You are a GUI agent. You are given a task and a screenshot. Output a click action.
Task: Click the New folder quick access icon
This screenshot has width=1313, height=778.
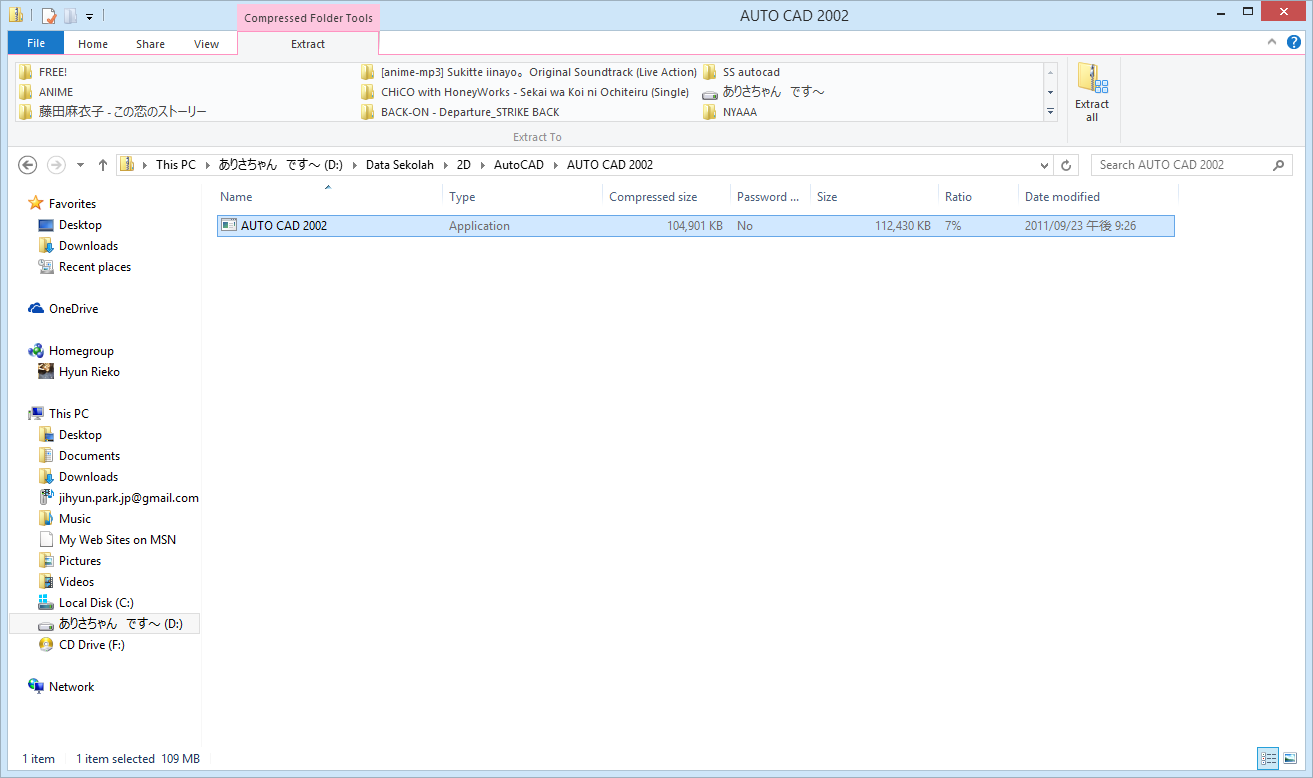point(69,16)
